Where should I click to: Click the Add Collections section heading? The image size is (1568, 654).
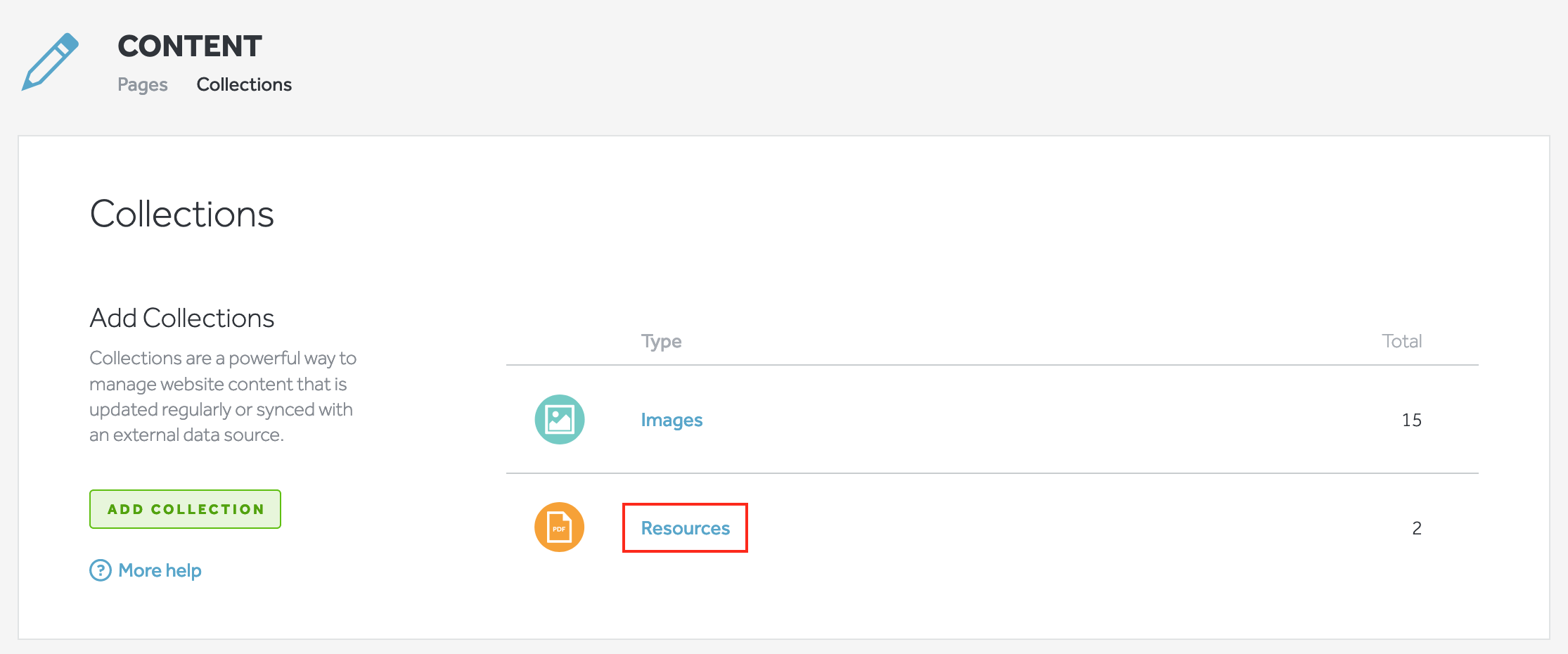[181, 318]
